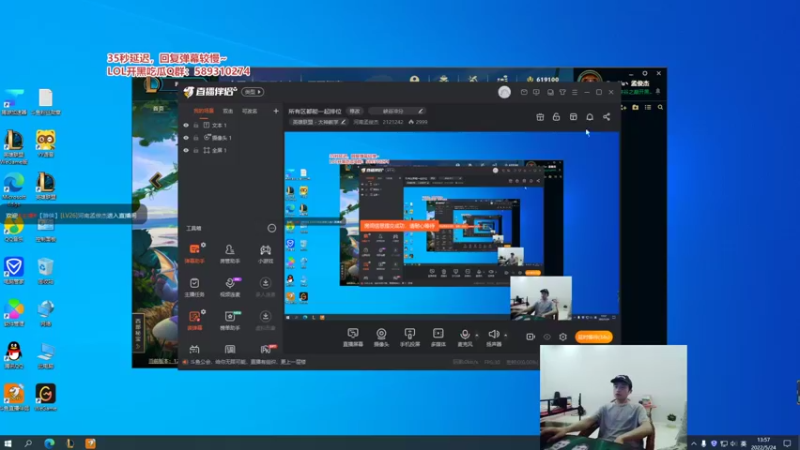800x450 pixels.
Task: Click the unlock padlock icon in toolbar
Action: 556,117
